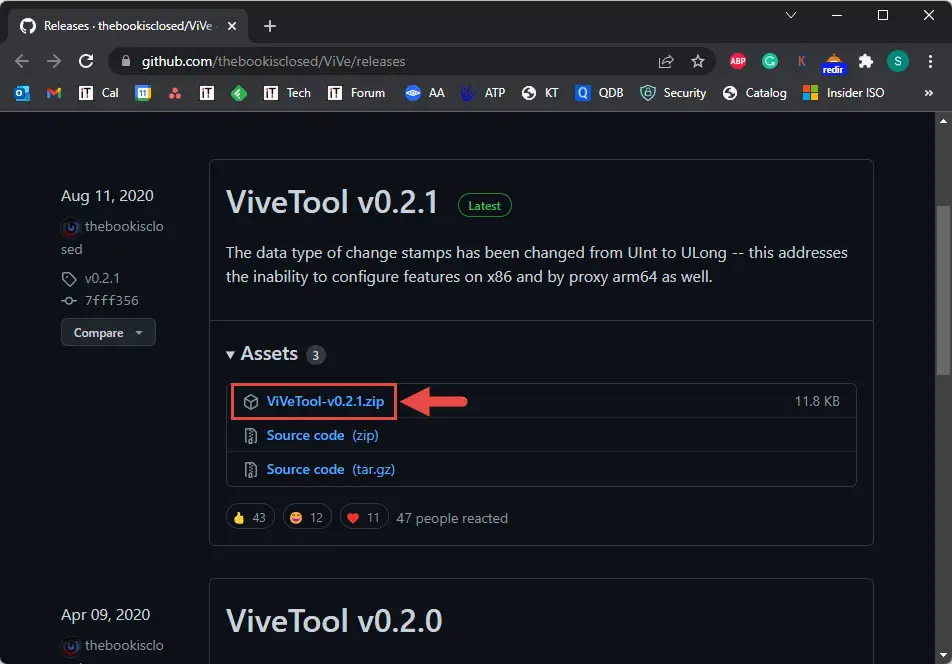Click the browser back arrow

(x=22, y=61)
